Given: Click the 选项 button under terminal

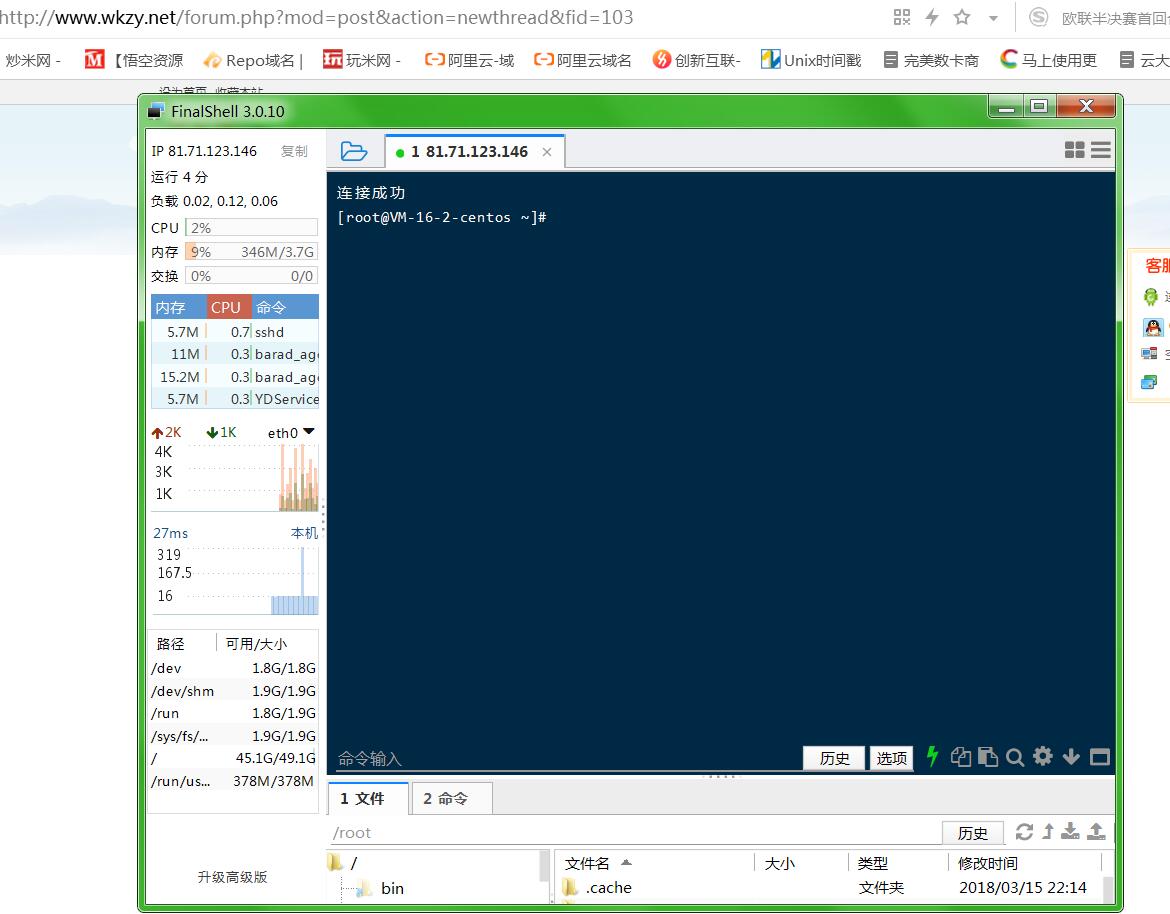Looking at the screenshot, I should (891, 758).
